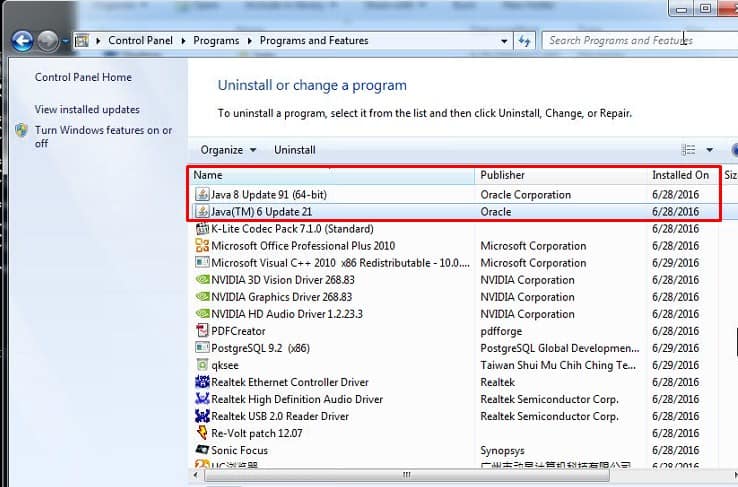Viewport: 738px width, 487px height.
Task: Click the shield icon beside Windows features
Action: [x=21, y=130]
